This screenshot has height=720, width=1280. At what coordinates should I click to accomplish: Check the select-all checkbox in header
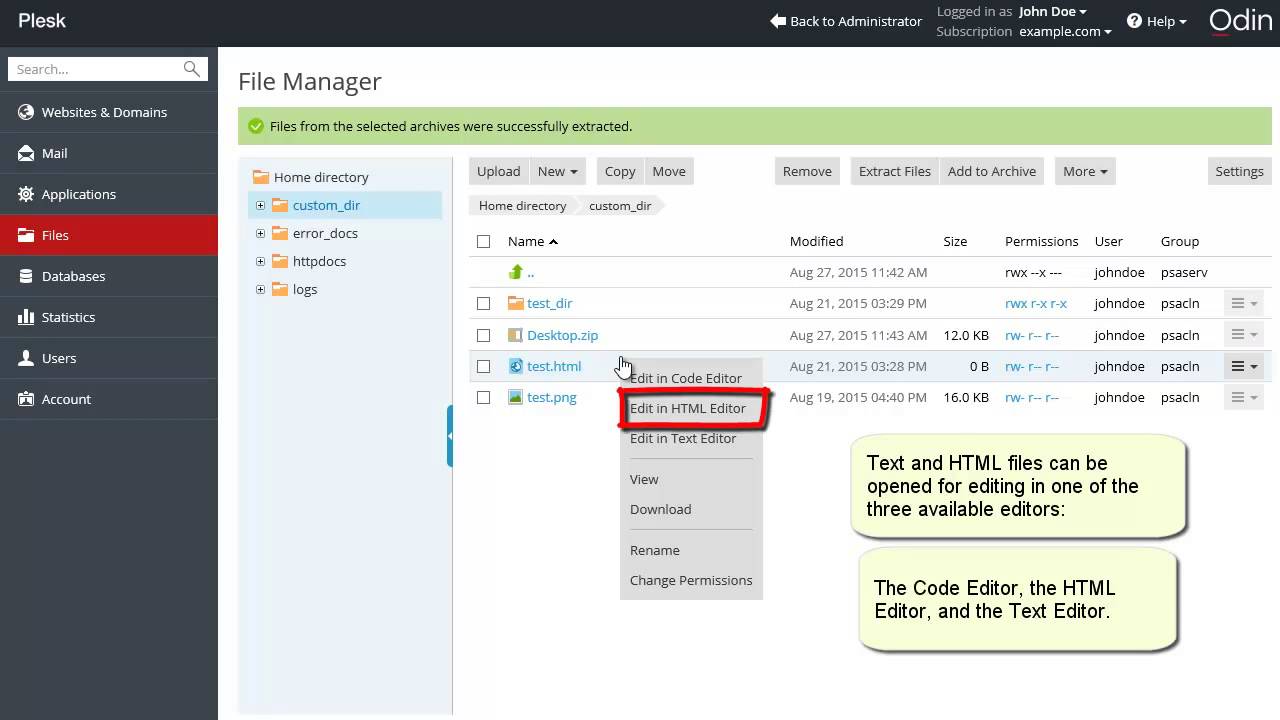coord(484,241)
